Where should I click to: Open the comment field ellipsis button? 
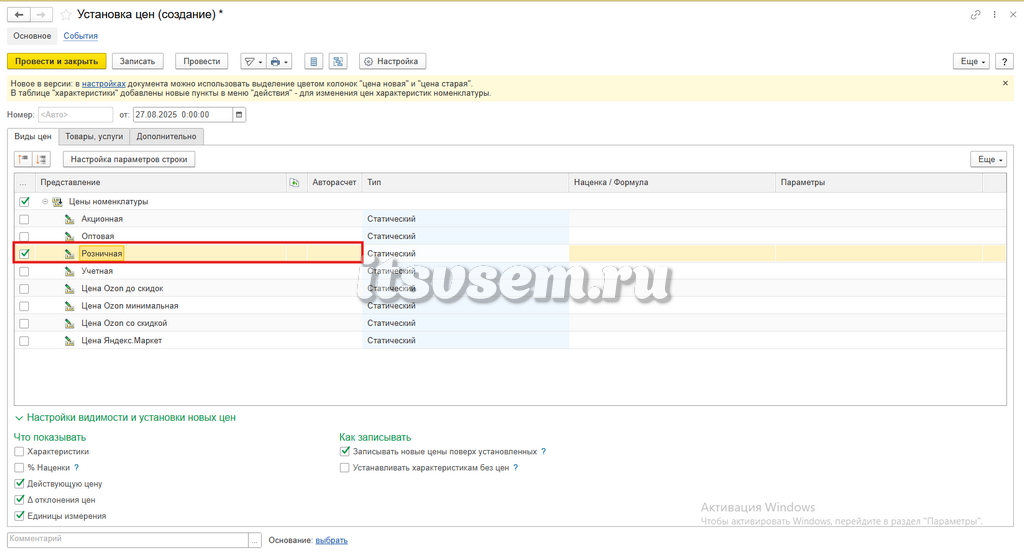pos(255,540)
